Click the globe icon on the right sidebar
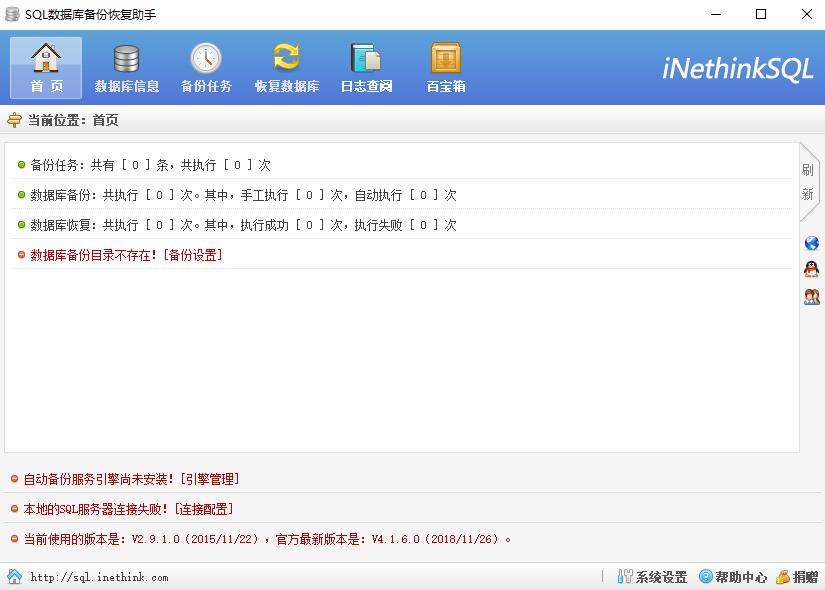Image resolution: width=825 pixels, height=590 pixels. pos(812,243)
